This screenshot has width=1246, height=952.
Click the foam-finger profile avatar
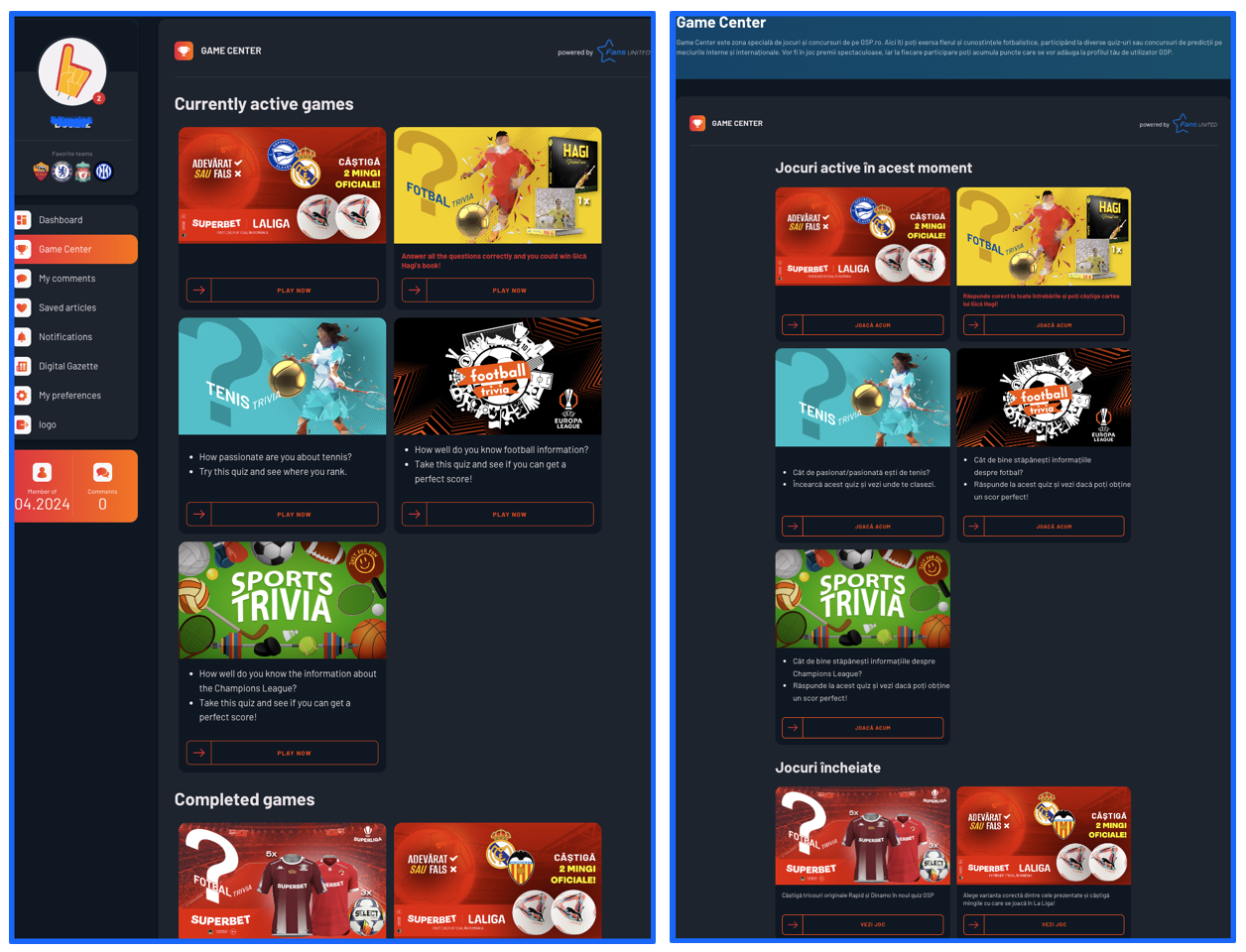click(72, 71)
